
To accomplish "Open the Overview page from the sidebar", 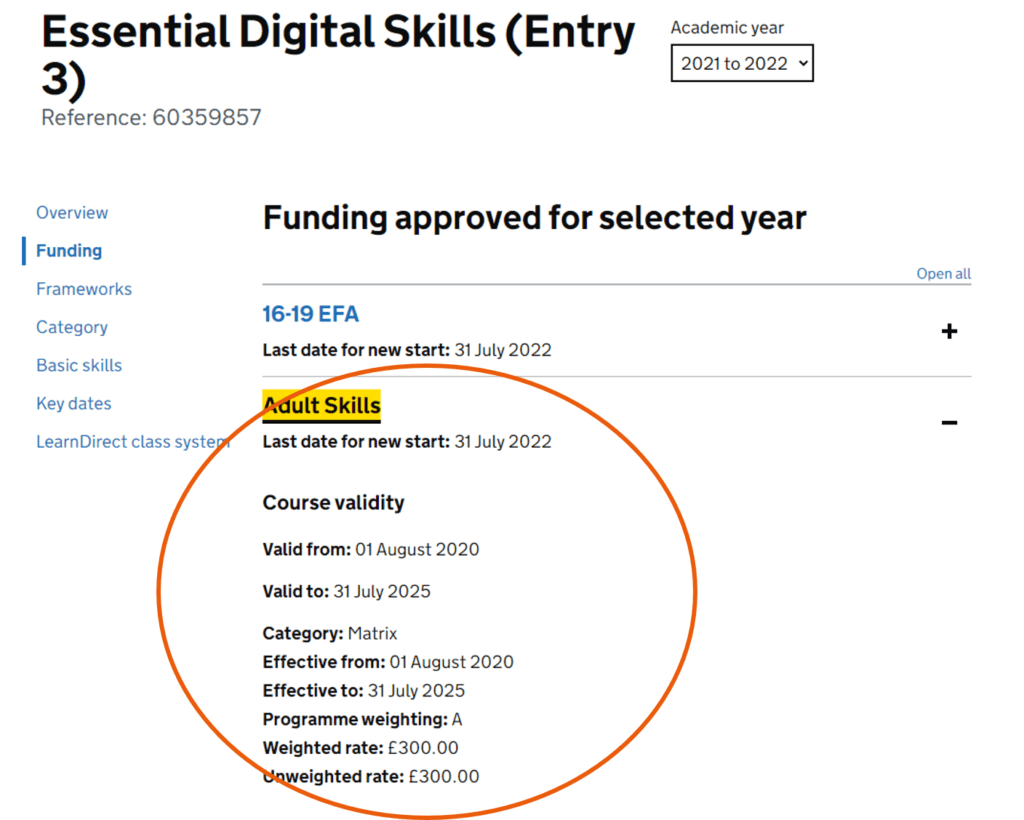I will [71, 212].
